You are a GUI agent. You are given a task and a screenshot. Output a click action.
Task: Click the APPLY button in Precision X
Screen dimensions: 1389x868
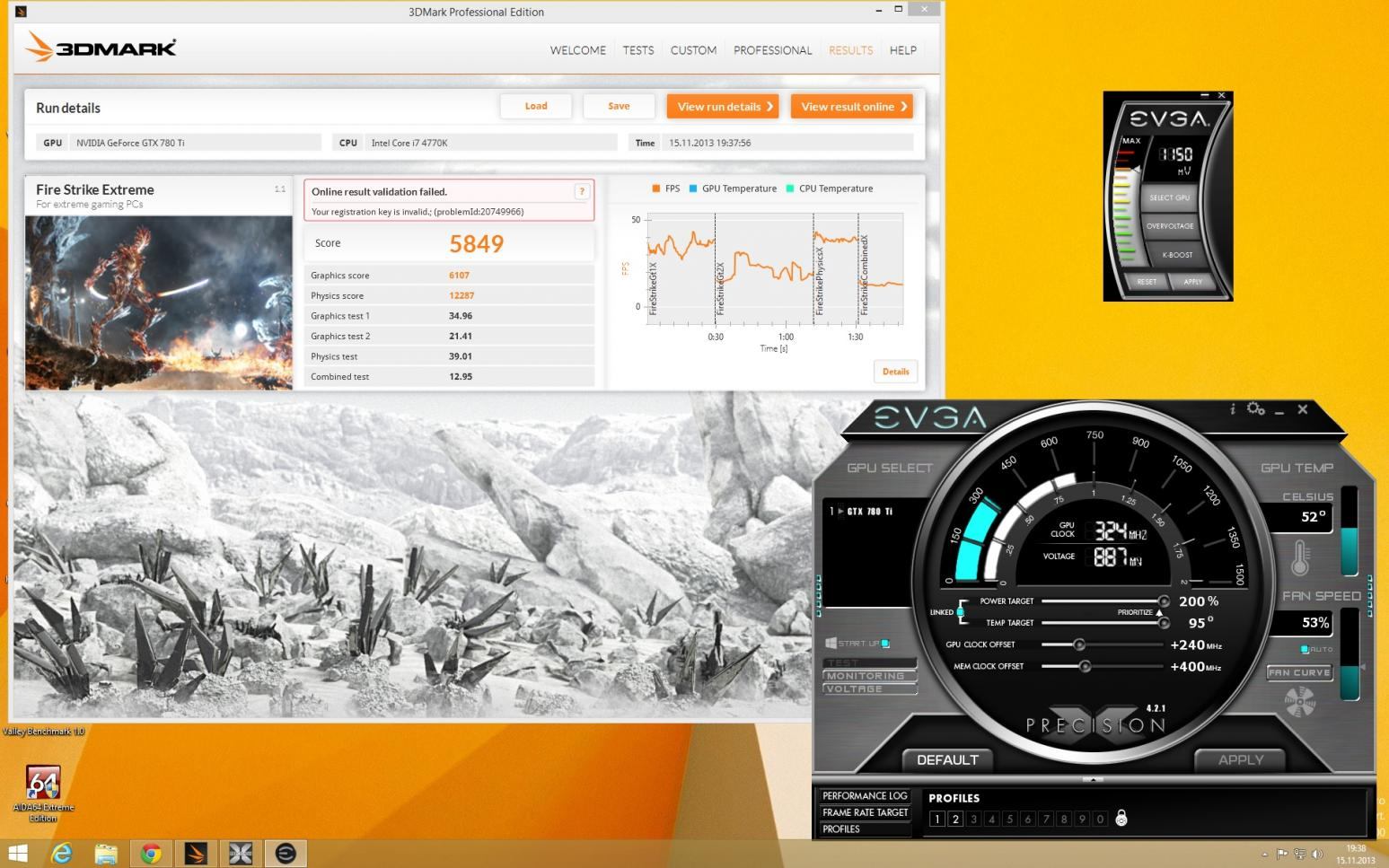[x=1240, y=759]
